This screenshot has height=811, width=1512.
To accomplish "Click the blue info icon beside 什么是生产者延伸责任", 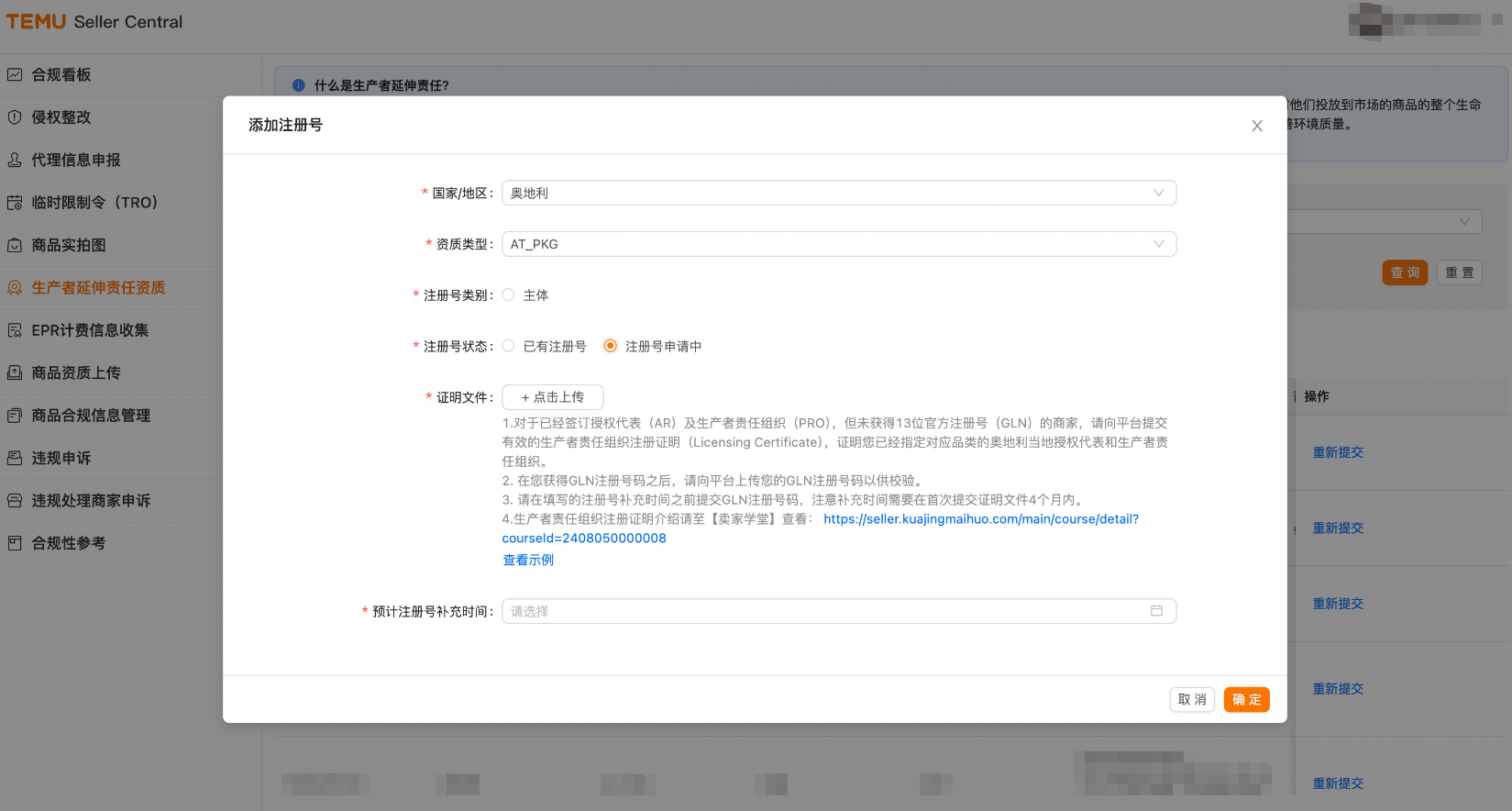I will click(x=298, y=85).
